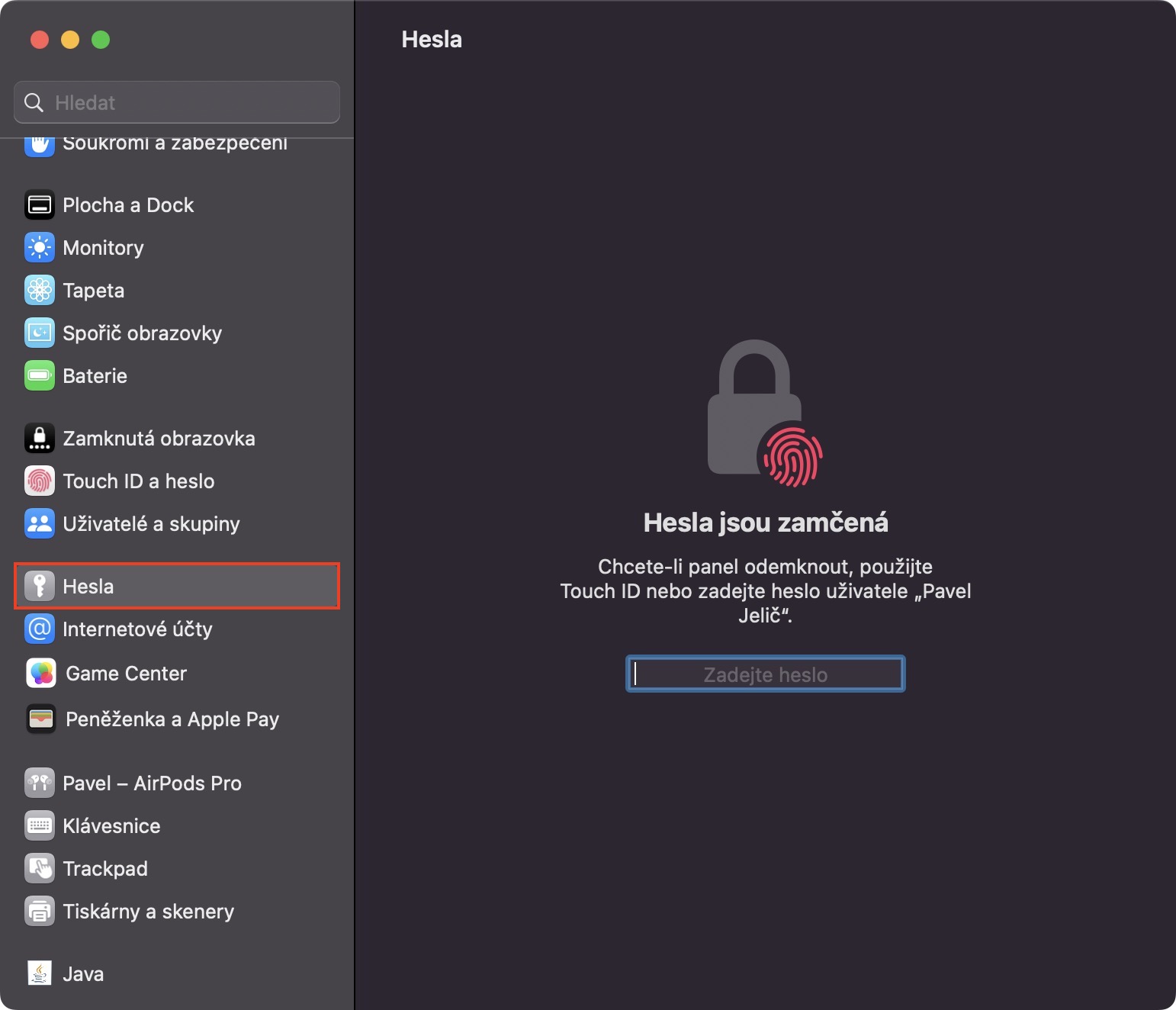Select the Tapeta flower icon
Image resolution: width=1176 pixels, height=1010 pixels.
click(x=40, y=291)
